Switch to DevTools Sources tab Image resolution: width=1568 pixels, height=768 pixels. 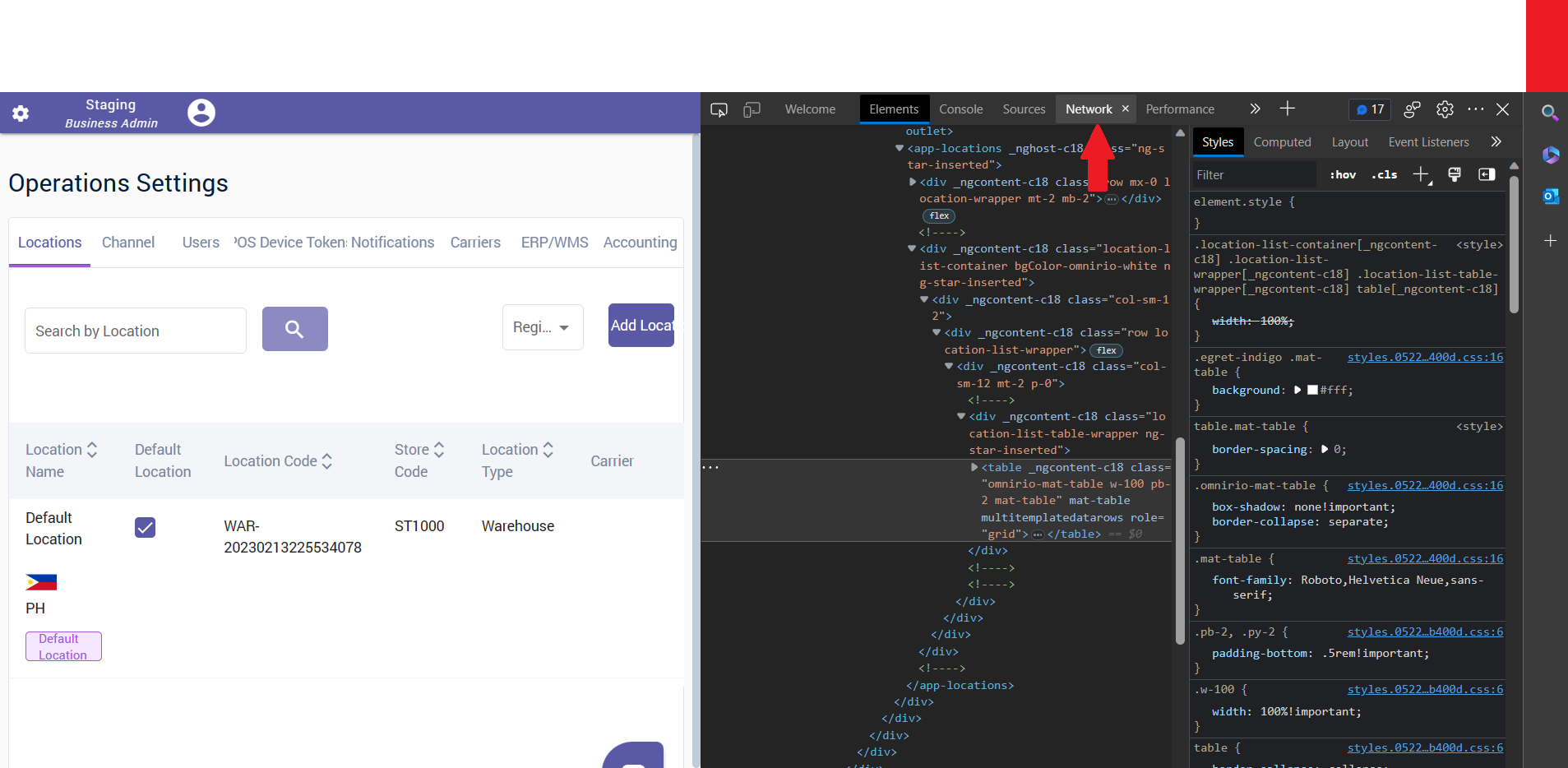[1024, 109]
